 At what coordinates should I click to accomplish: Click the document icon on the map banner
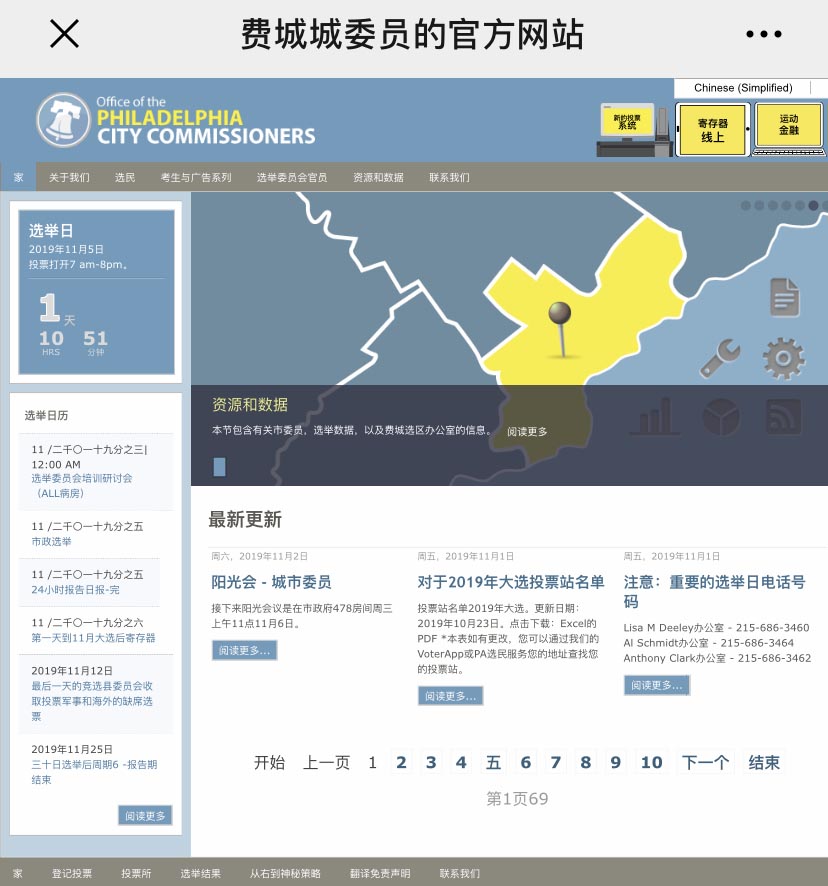[784, 297]
